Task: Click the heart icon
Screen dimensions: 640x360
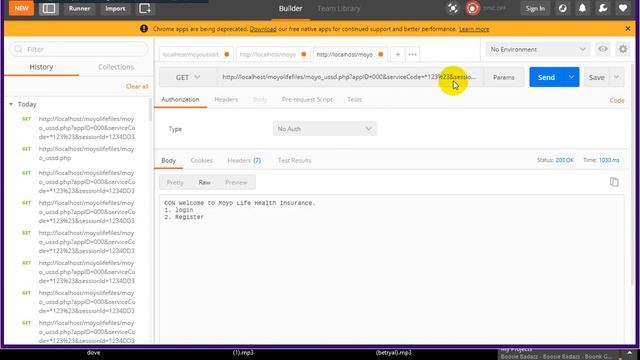Action: [x=623, y=9]
